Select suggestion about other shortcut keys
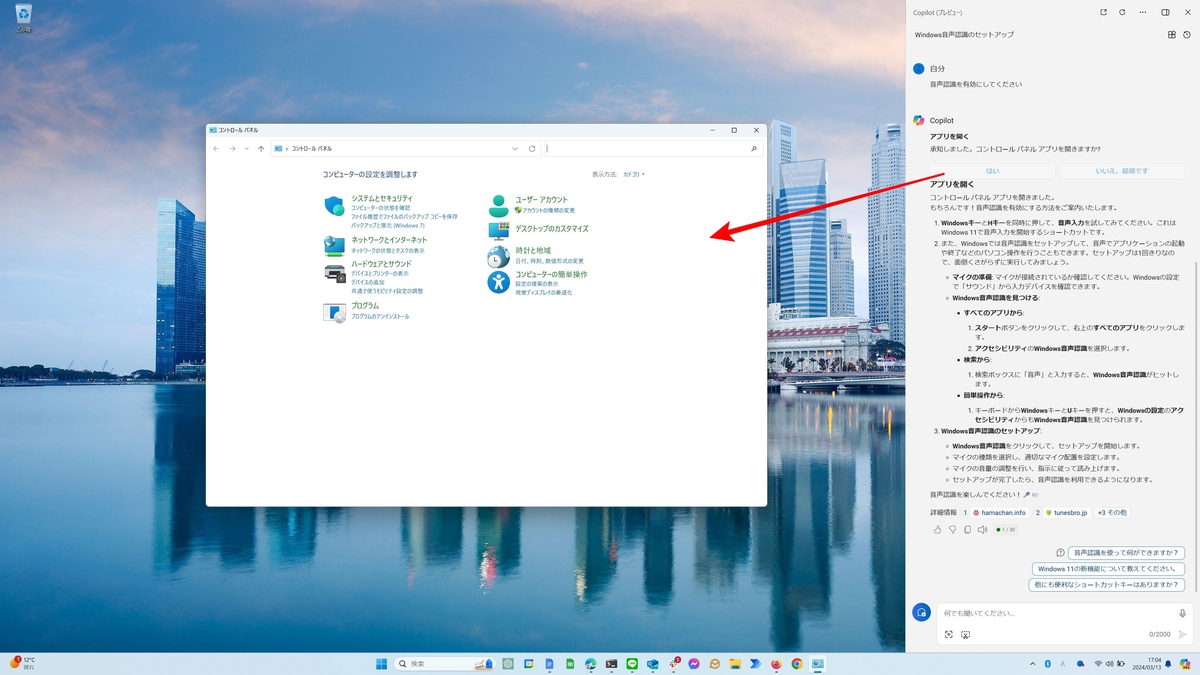 coord(1107,585)
